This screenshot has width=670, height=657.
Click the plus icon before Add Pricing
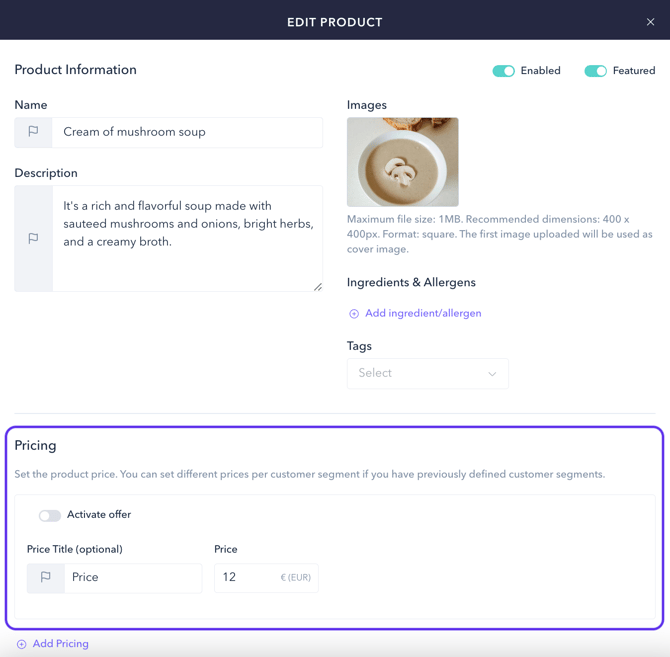[21, 644]
